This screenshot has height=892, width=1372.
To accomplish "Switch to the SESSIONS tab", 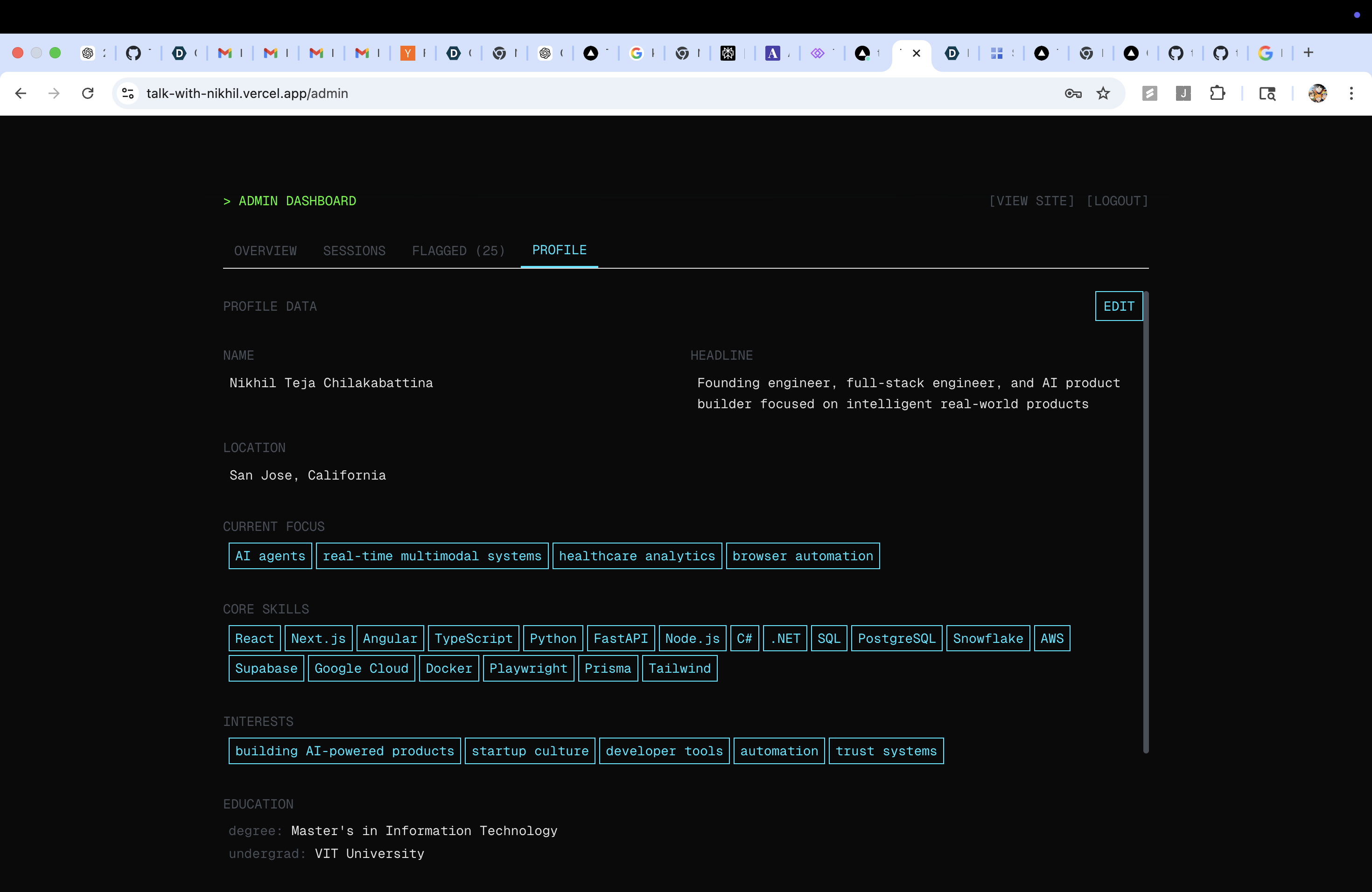I will click(x=354, y=251).
